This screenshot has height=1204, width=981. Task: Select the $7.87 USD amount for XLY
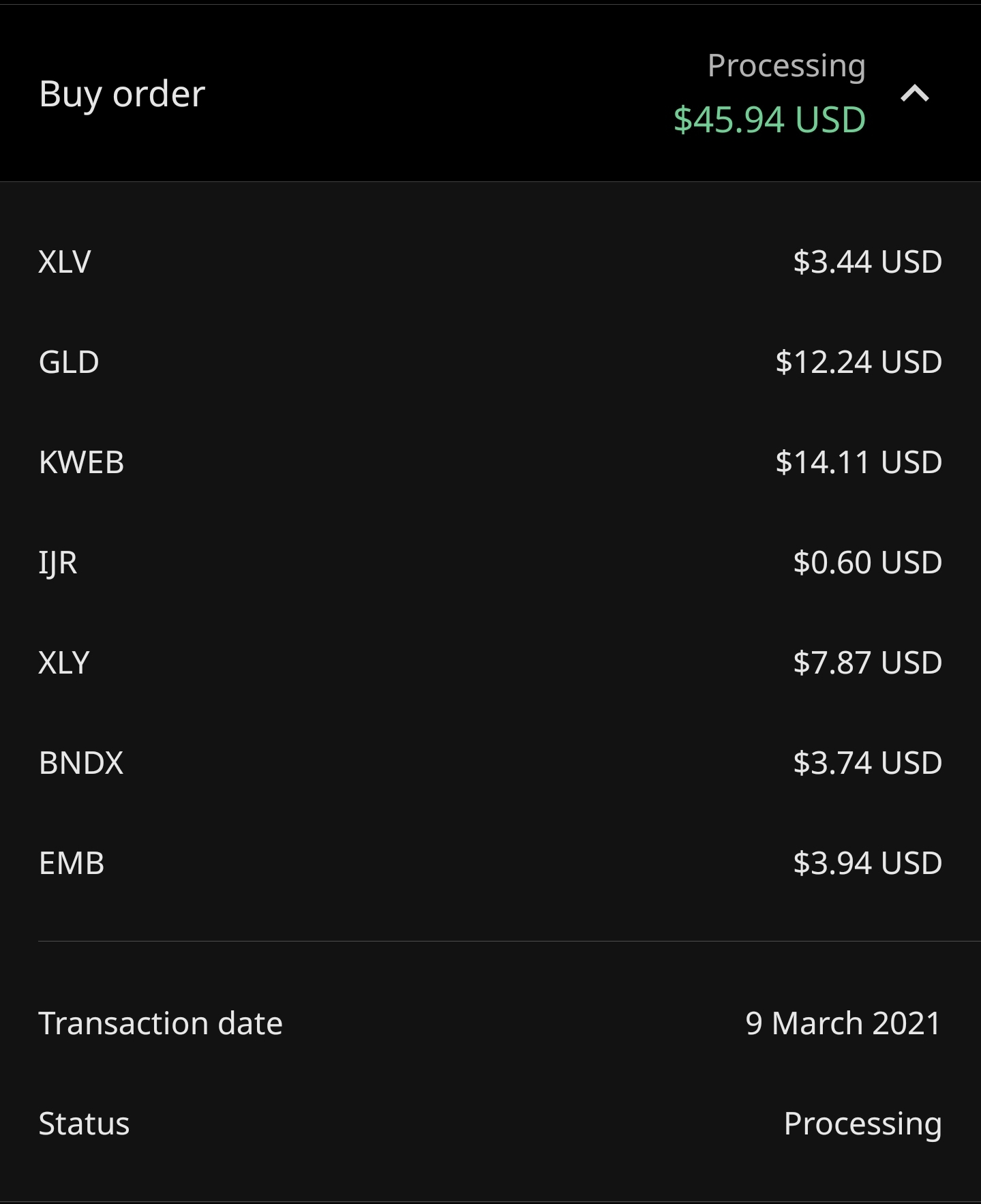click(867, 663)
